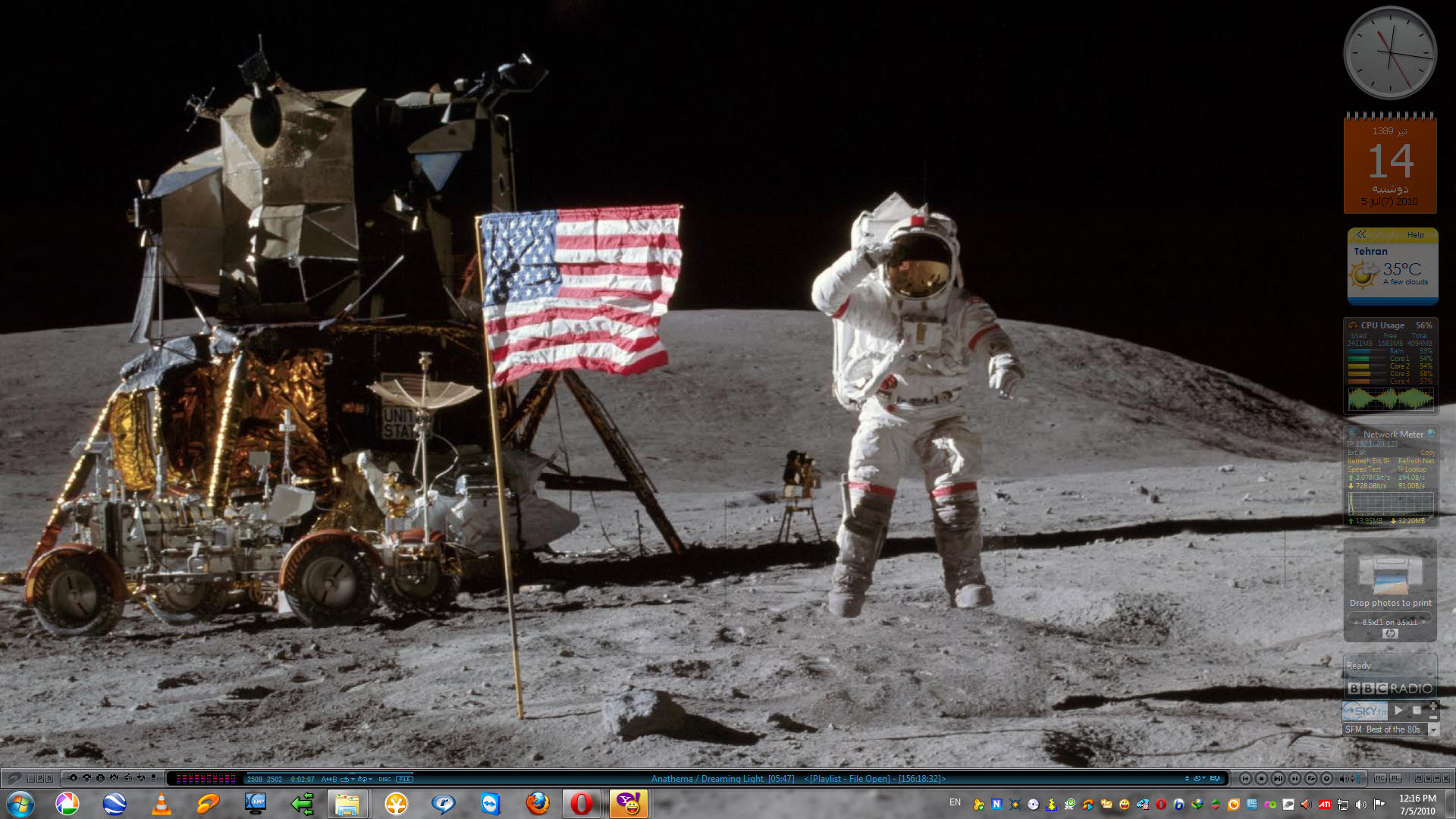Launch TeamViewer from the taskbar
The image size is (1456, 819).
(x=491, y=804)
